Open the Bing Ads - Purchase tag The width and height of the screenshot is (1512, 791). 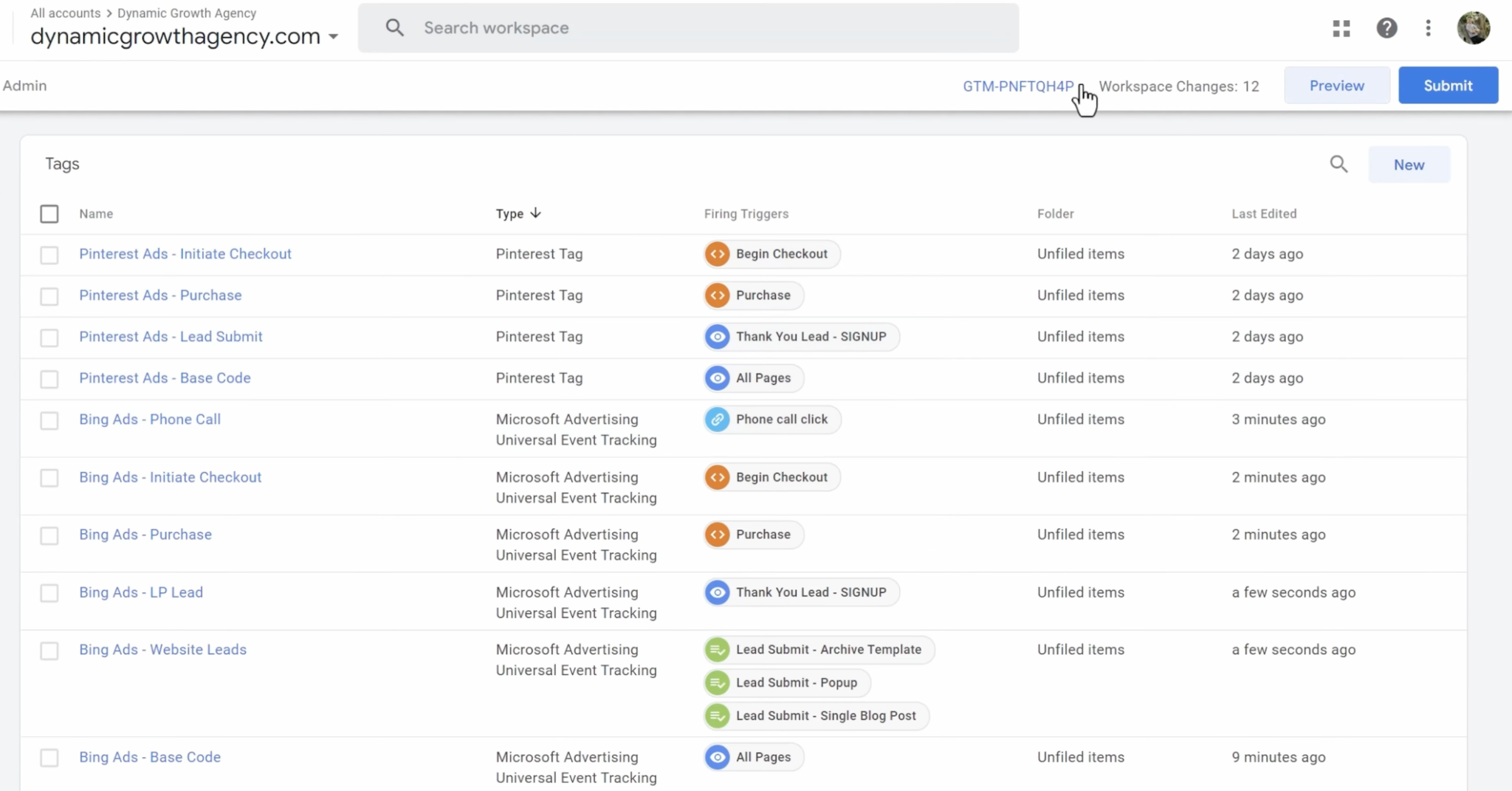145,535
